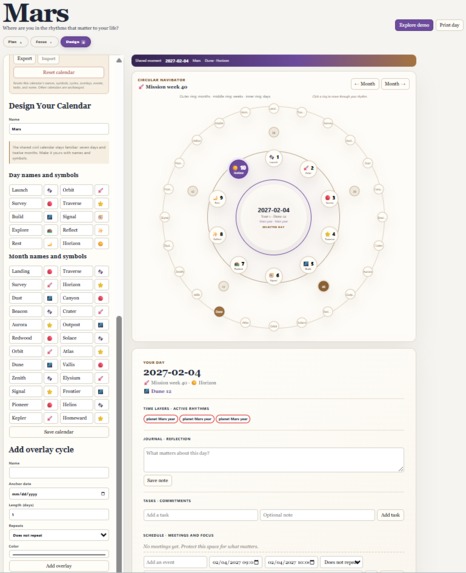
Task: Click the Orbit day rocket symbol
Action: point(101,190)
